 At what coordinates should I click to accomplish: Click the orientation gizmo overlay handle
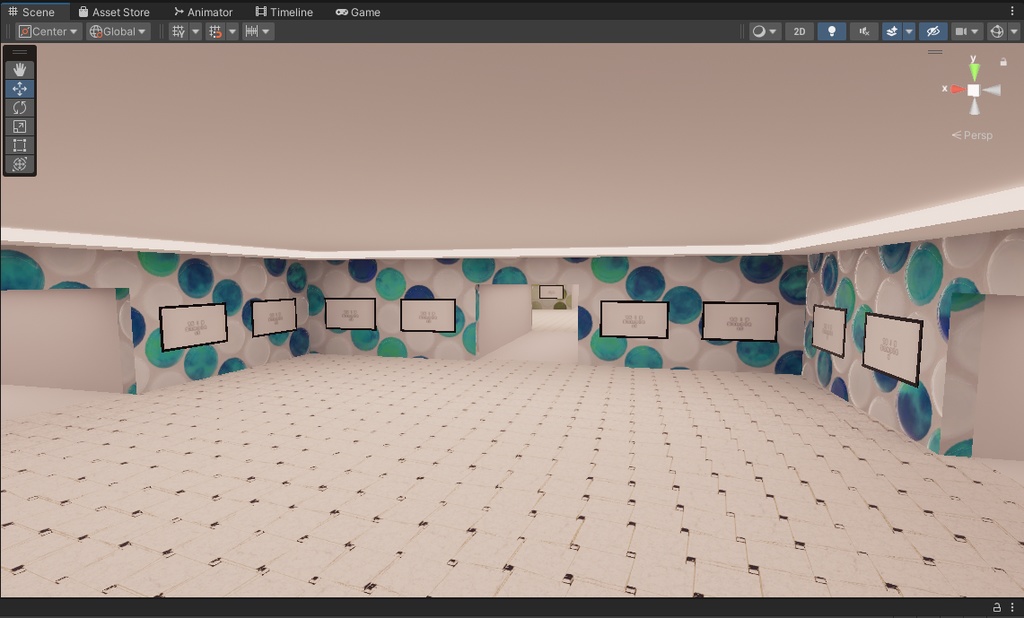(935, 52)
